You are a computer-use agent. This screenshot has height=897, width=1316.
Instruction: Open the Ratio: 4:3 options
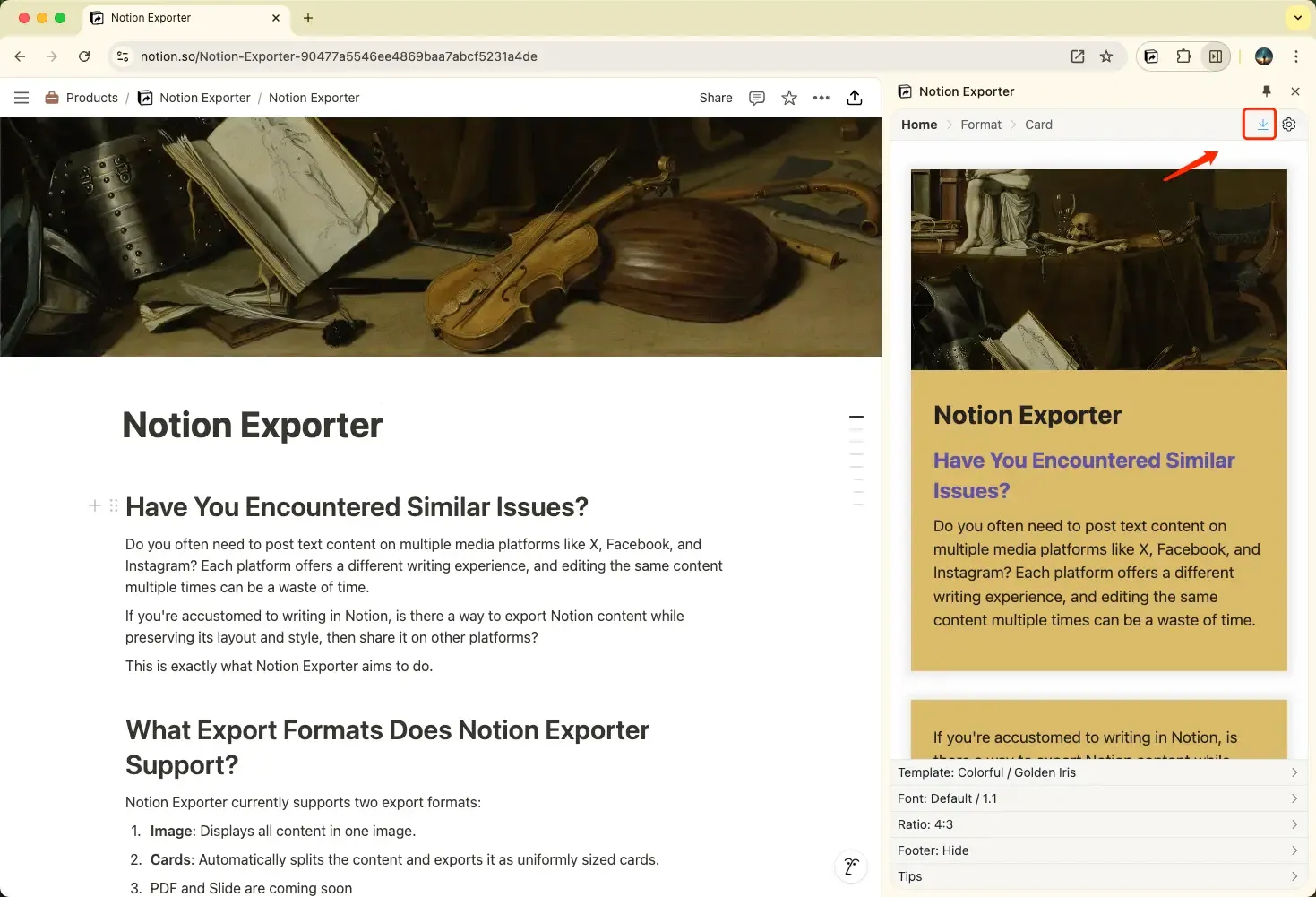(1097, 824)
